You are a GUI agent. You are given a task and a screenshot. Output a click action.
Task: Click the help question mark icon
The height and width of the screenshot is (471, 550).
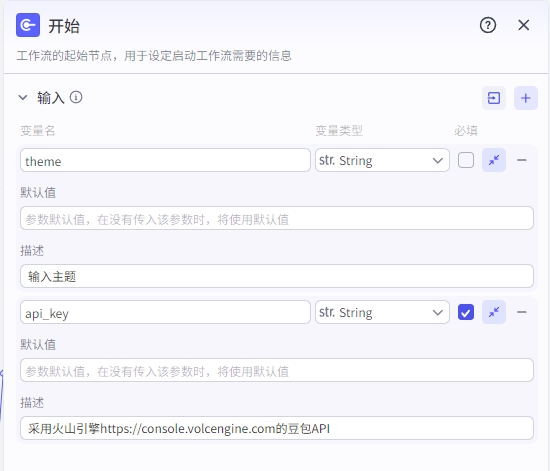click(488, 25)
